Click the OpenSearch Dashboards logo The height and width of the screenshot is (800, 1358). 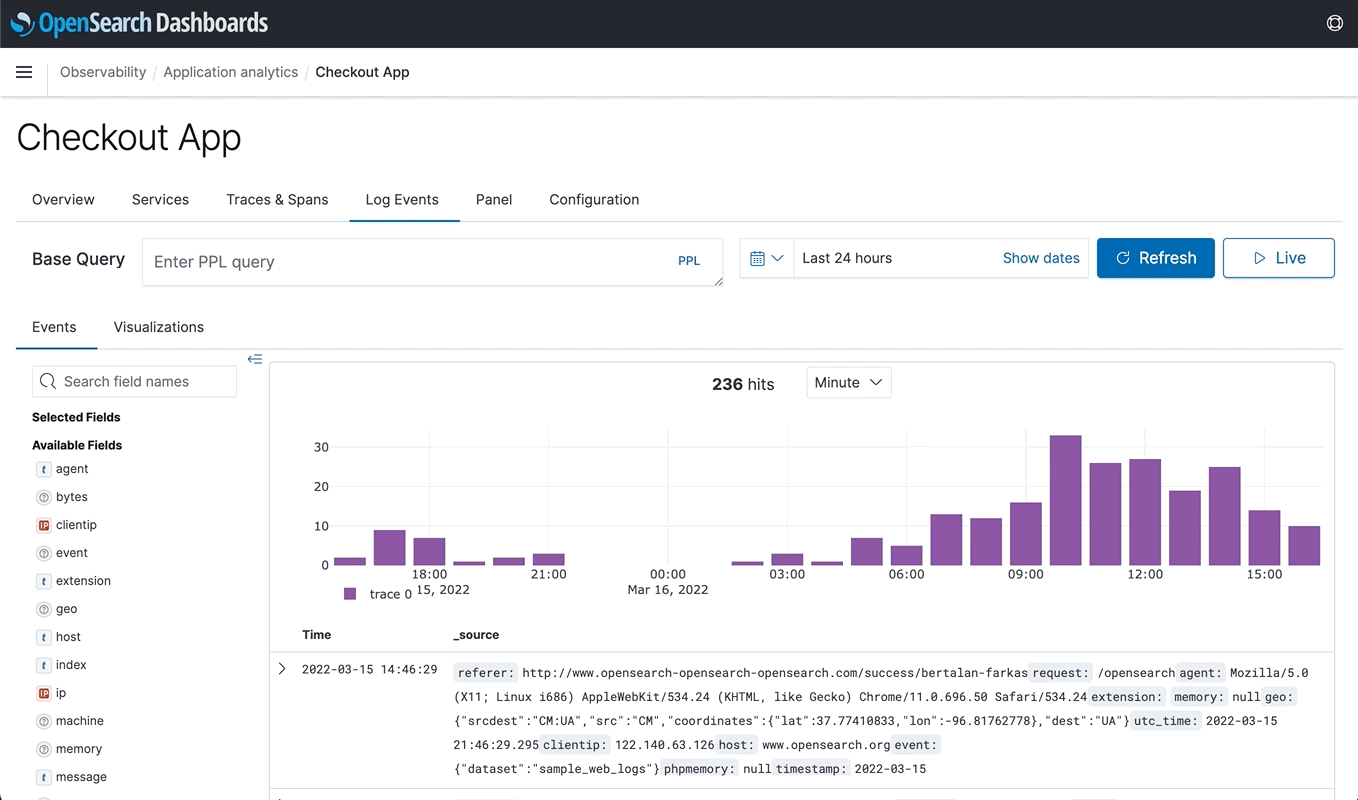pos(140,23)
